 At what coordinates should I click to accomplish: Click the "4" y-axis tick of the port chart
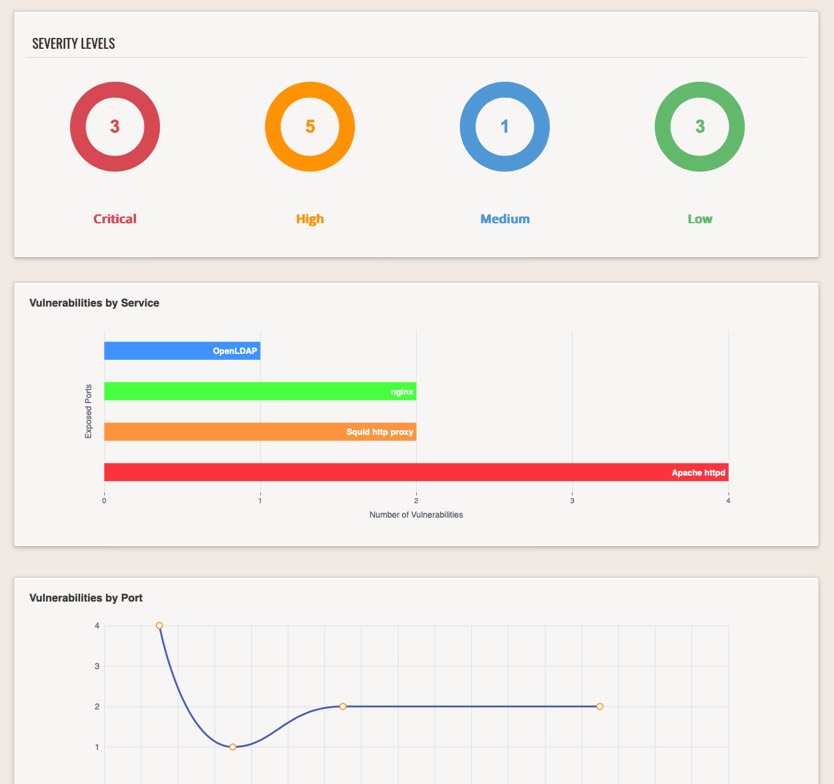97,625
